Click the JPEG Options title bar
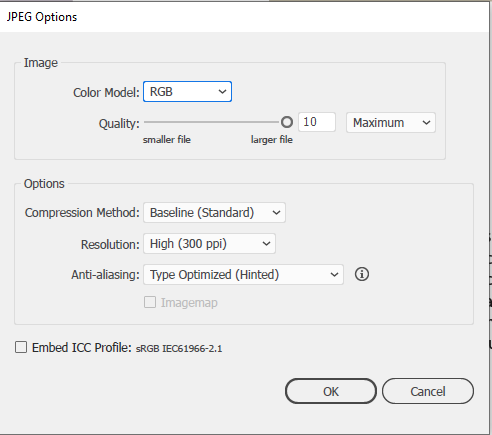The height and width of the screenshot is (435, 492). tap(244, 17)
